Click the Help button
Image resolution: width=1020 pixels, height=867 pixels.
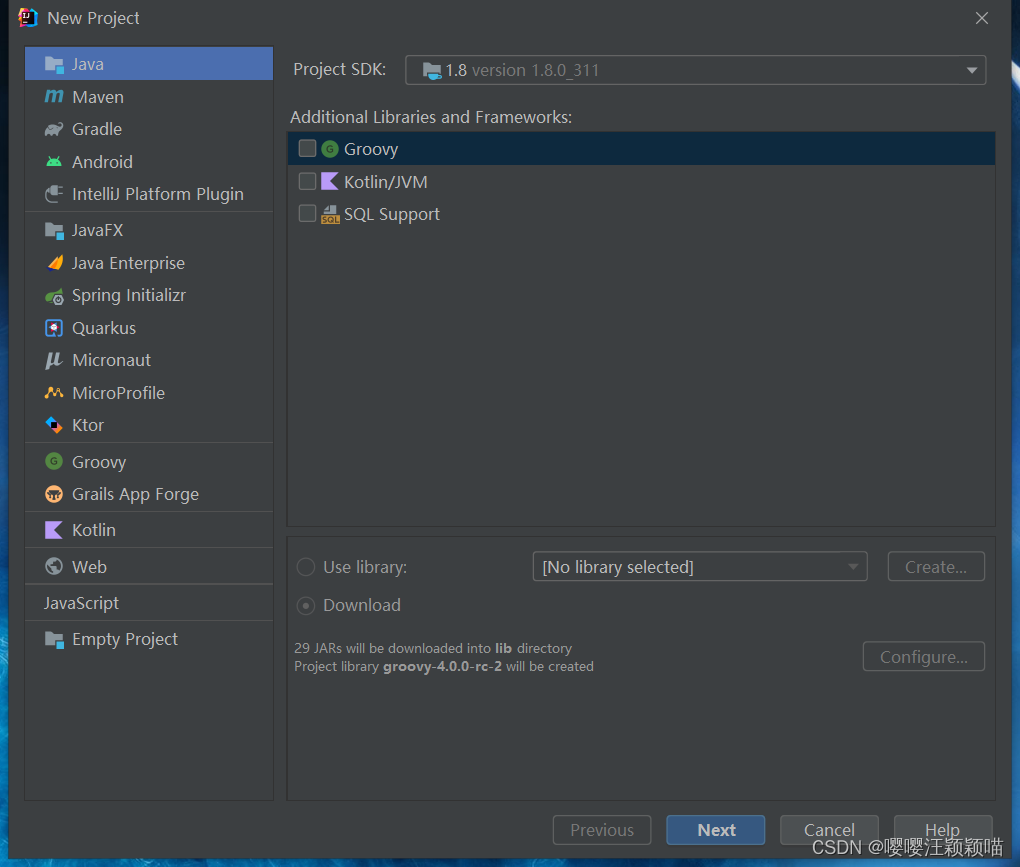tap(943, 830)
